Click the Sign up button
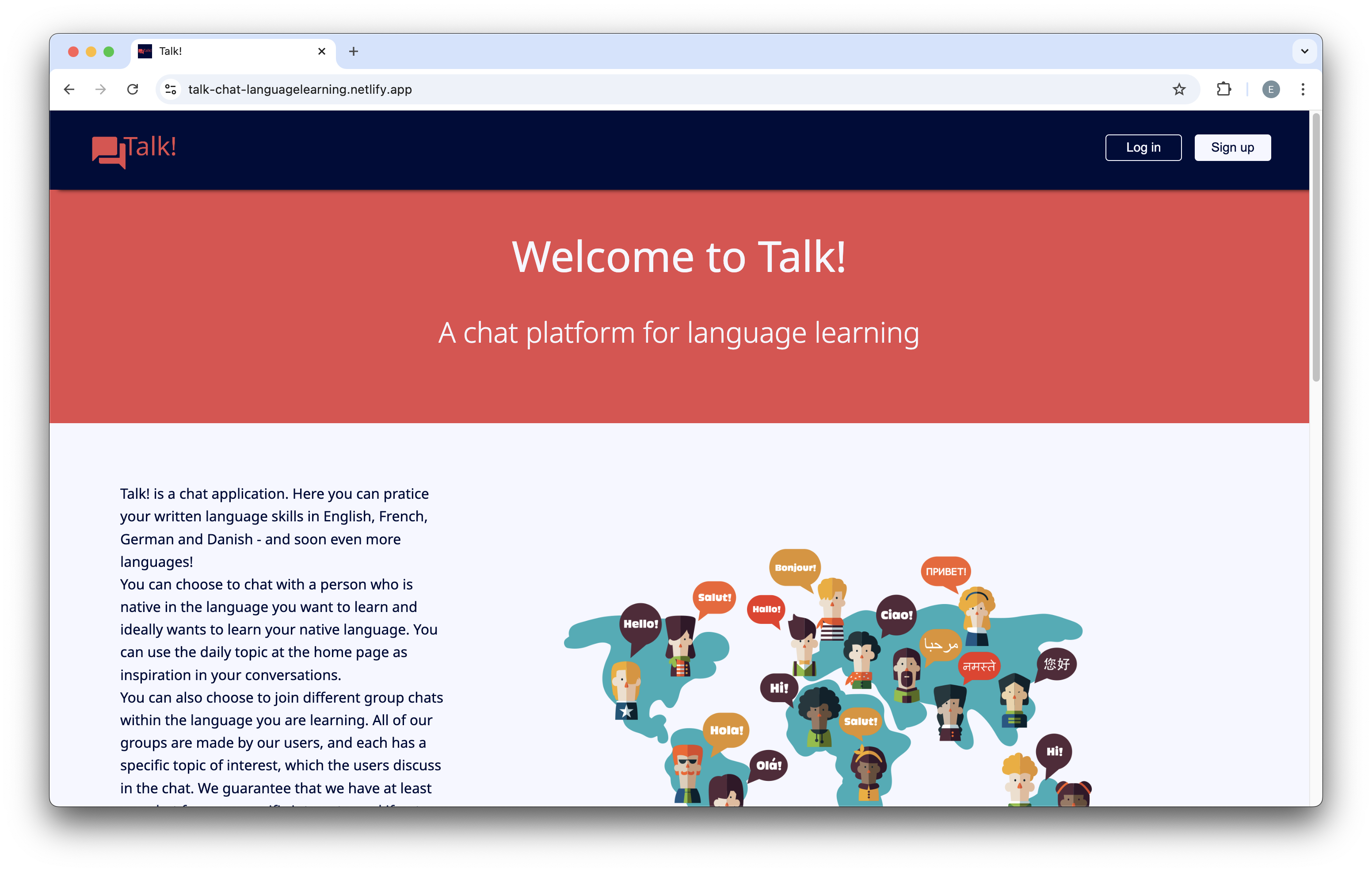This screenshot has height=872, width=1372. 1232,148
